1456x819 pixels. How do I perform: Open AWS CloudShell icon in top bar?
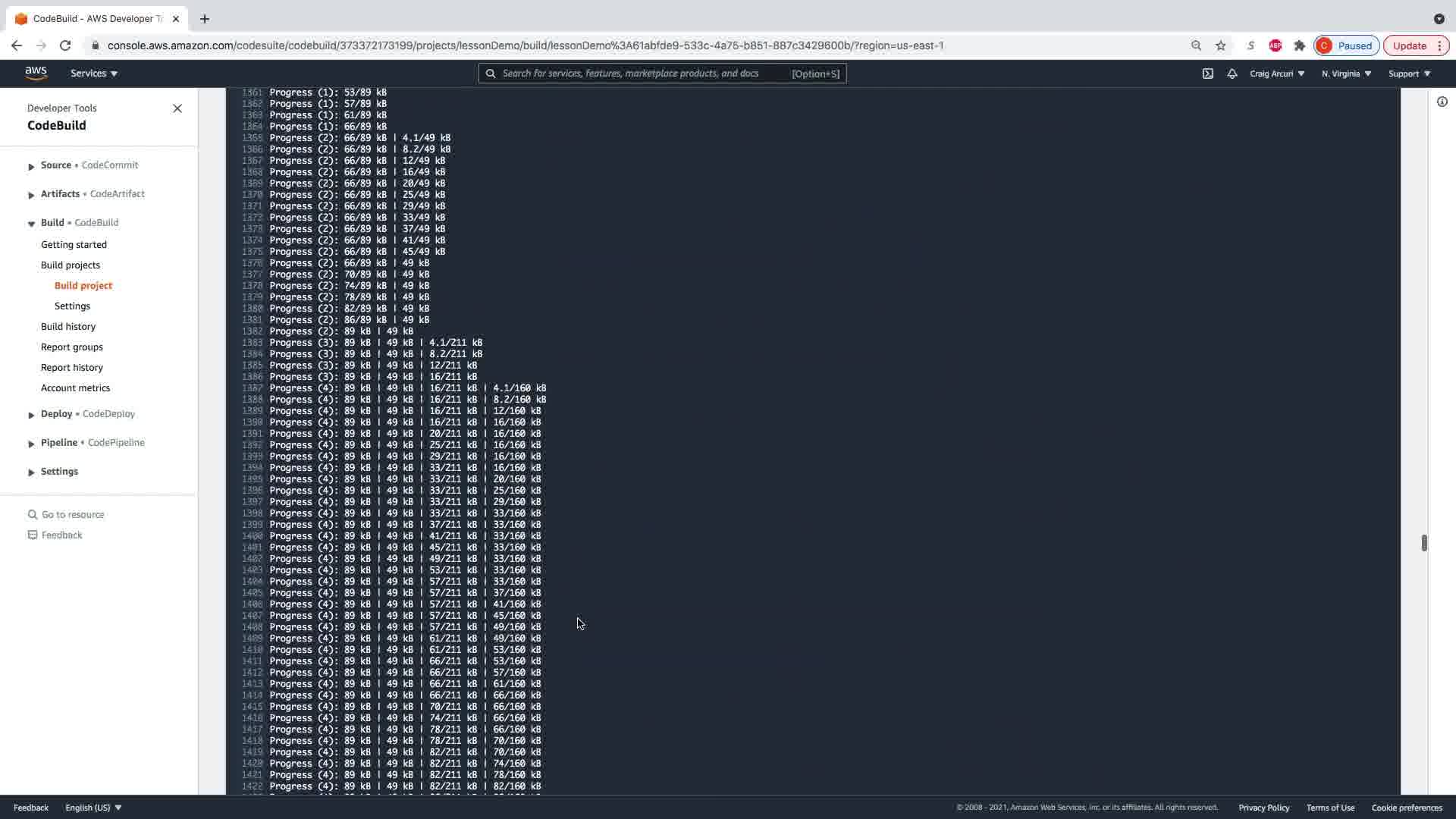pyautogui.click(x=1208, y=74)
